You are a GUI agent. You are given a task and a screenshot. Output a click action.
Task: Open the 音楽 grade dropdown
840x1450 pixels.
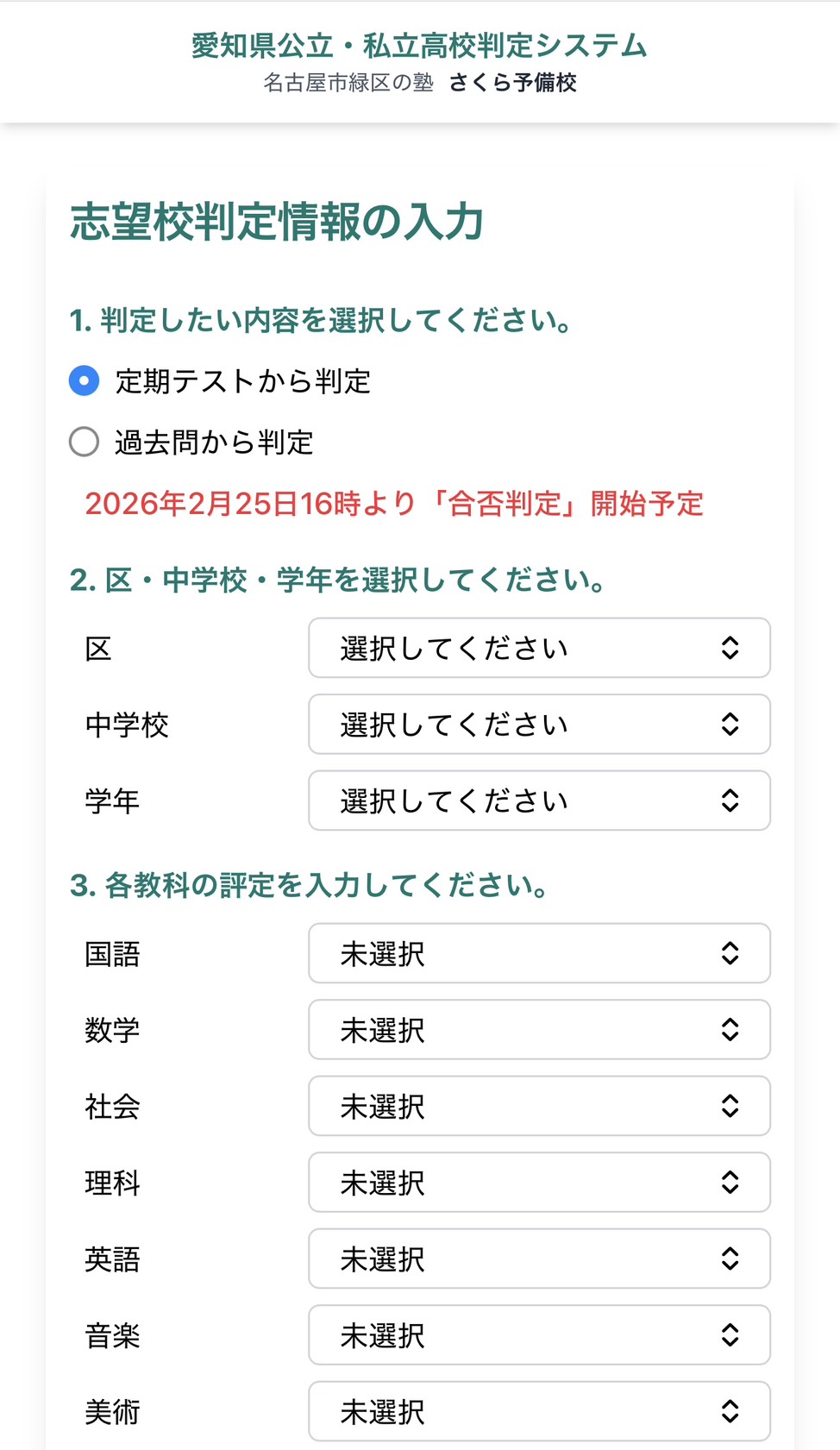538,1335
